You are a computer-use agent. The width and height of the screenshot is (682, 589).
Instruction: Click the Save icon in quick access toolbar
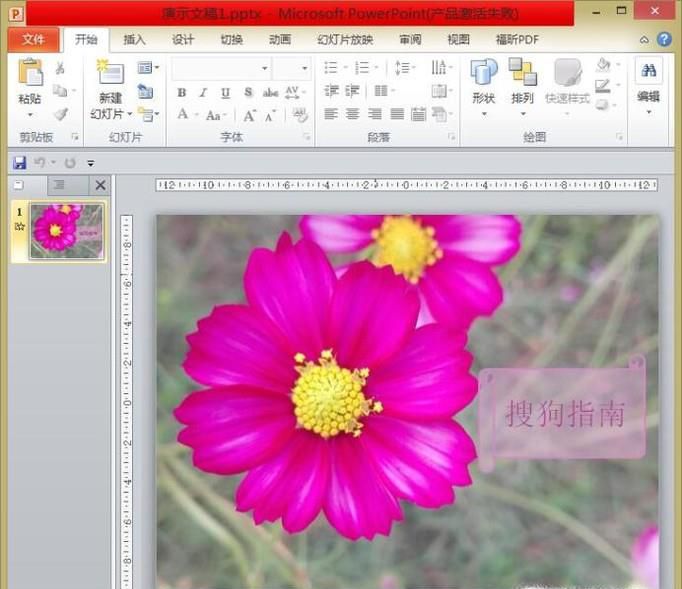point(19,162)
